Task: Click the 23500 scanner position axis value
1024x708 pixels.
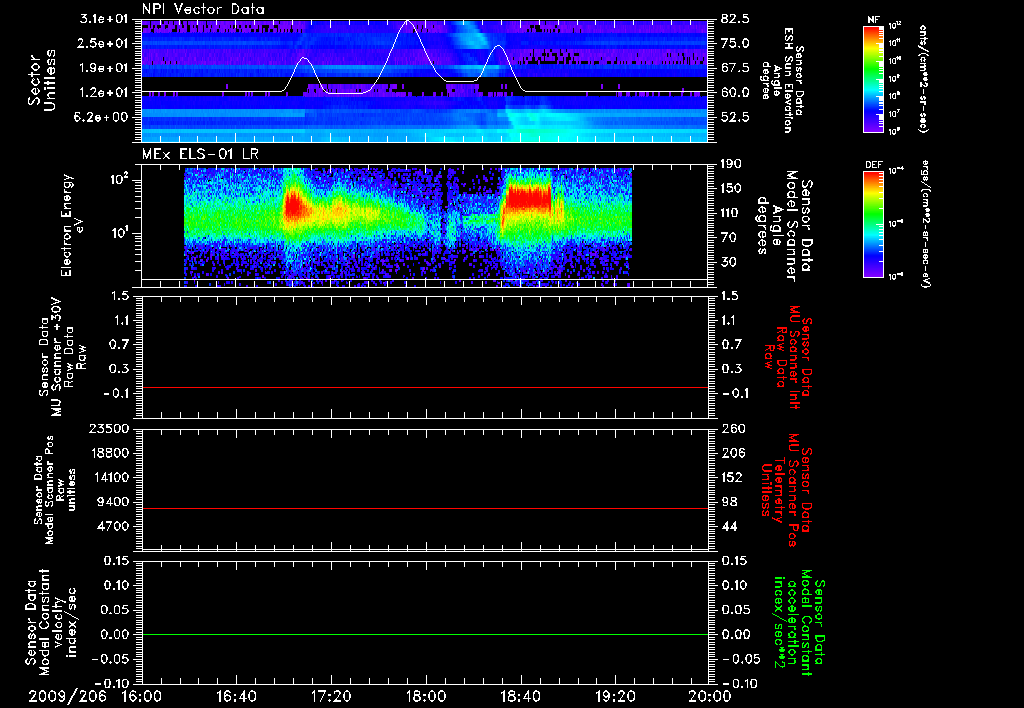Action: [x=109, y=428]
